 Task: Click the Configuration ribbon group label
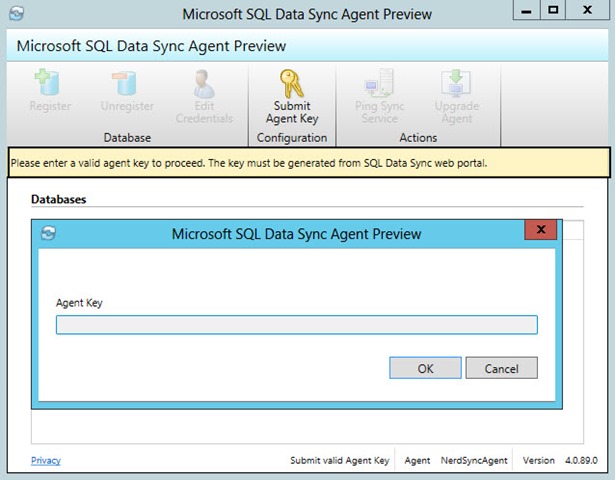(292, 138)
